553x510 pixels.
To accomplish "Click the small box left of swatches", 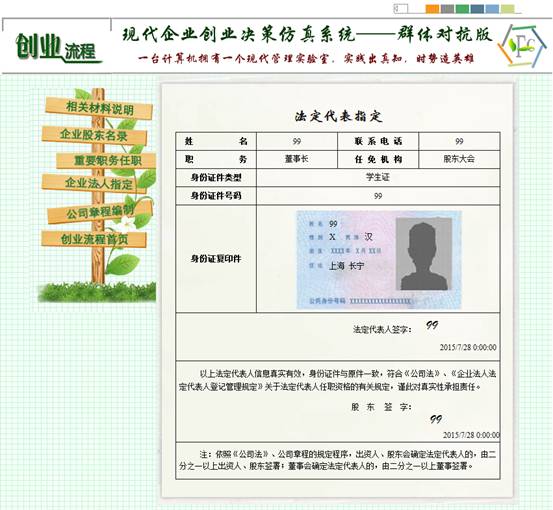I will [x=401, y=9].
